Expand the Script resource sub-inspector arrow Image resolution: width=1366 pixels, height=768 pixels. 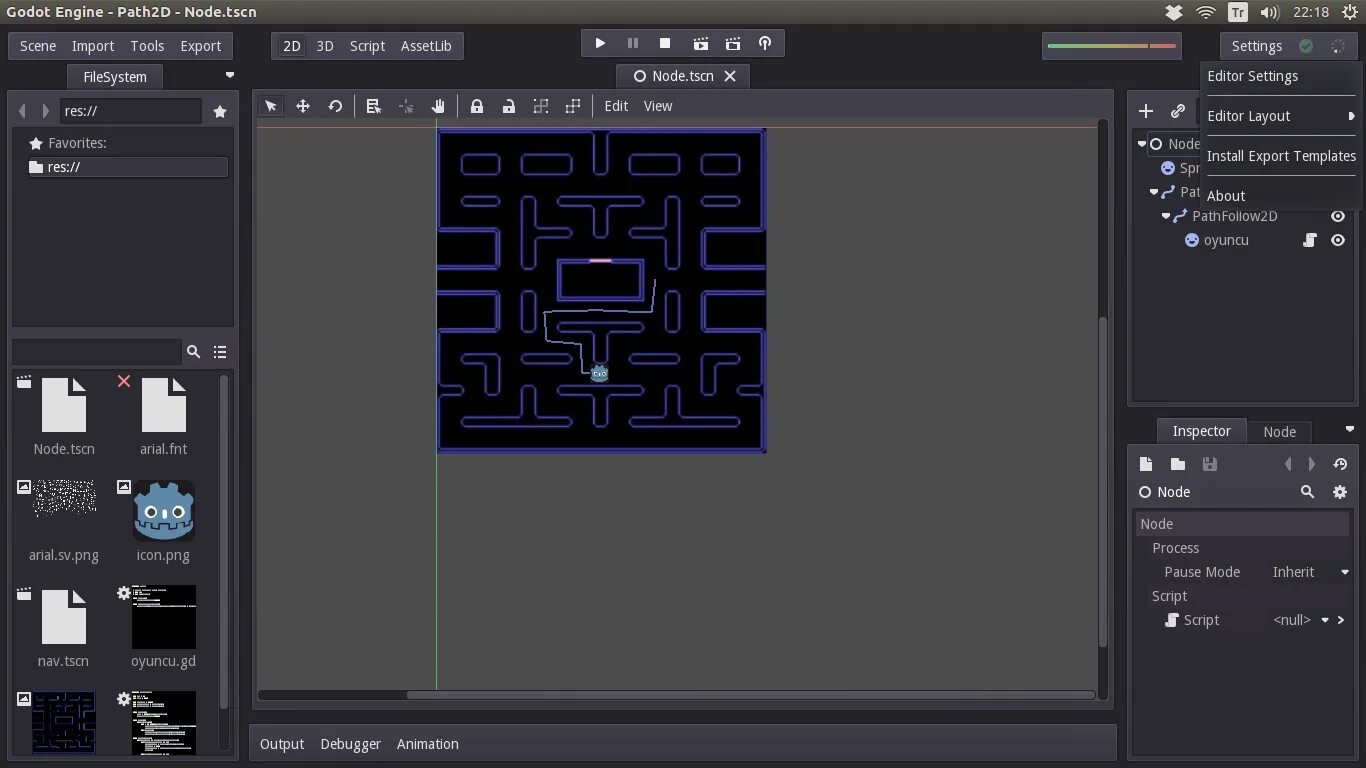[x=1341, y=620]
